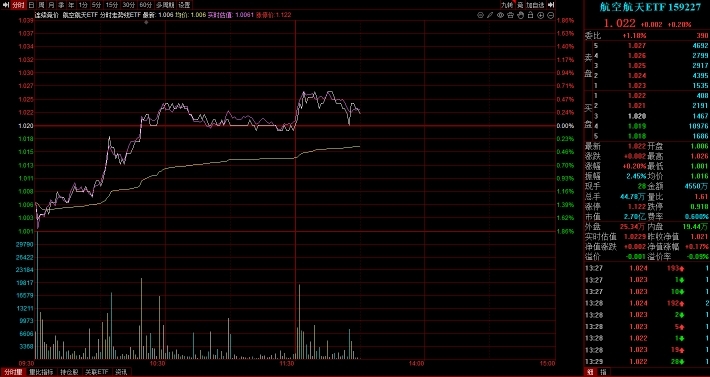Select the hand pan tool icon
The width and height of the screenshot is (710, 377).
click(x=520, y=15)
